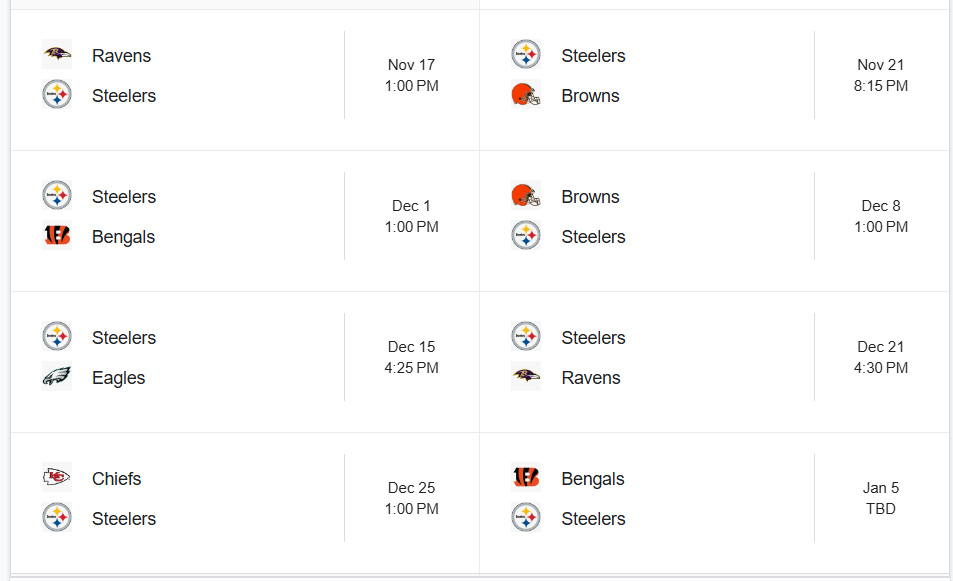Screen dimensions: 953x581
Task: Select the Nov 21 8:15 PM game time
Action: pyautogui.click(x=881, y=75)
